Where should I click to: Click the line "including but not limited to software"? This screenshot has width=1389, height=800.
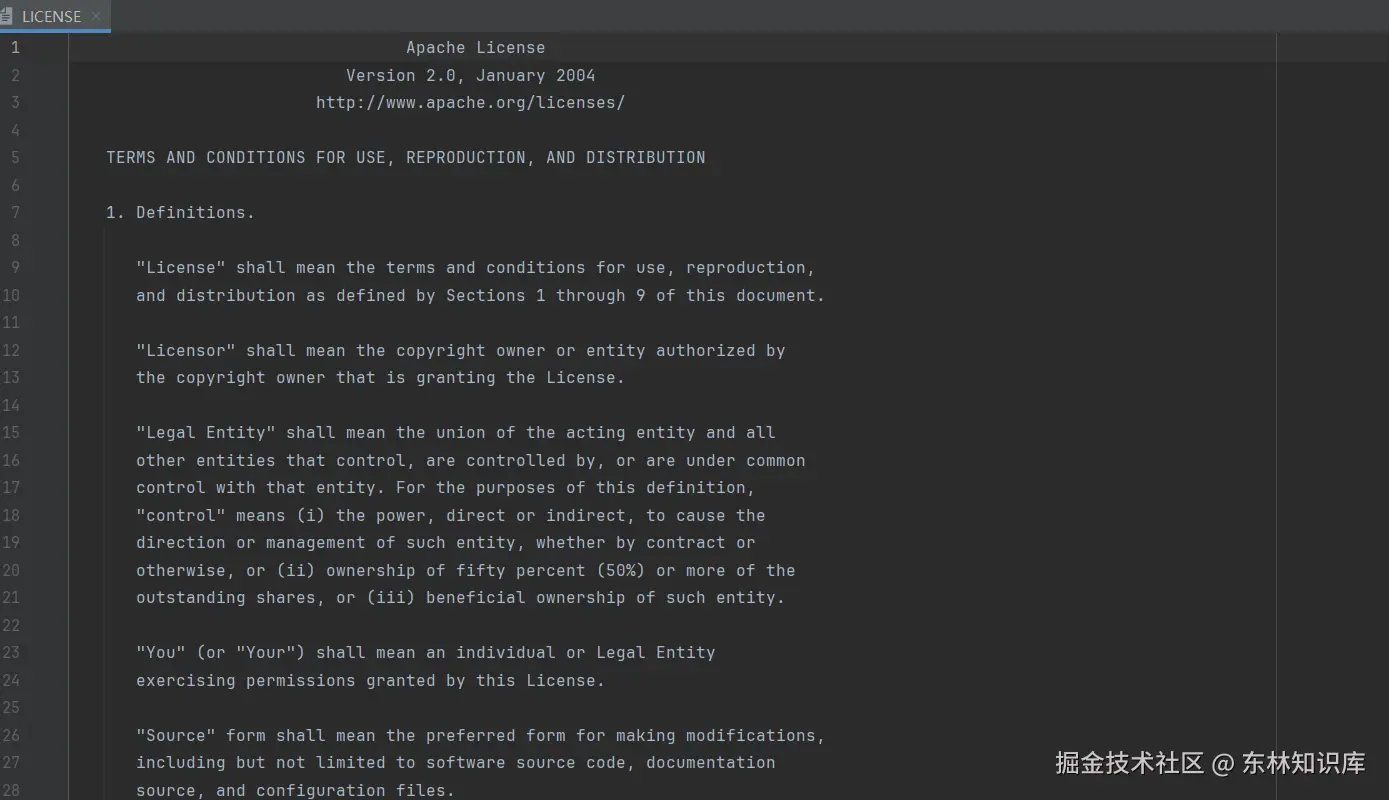[x=456, y=762]
